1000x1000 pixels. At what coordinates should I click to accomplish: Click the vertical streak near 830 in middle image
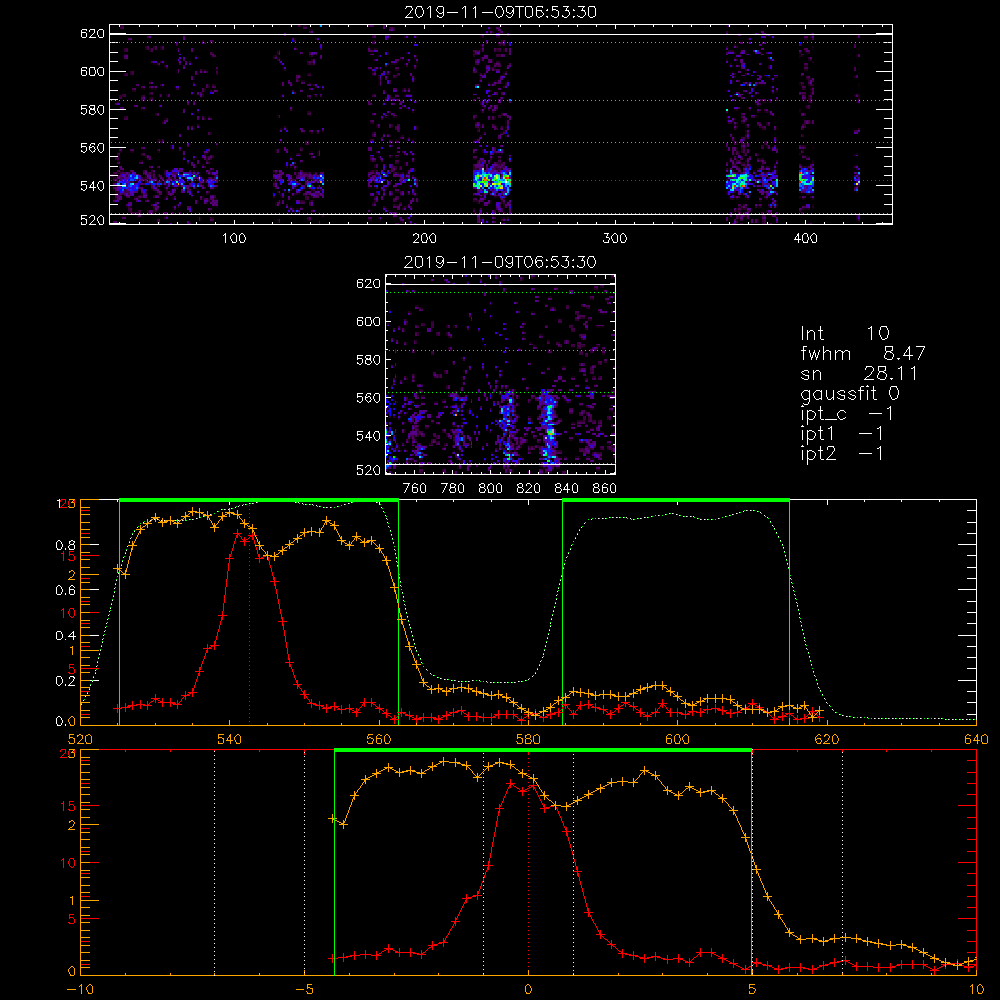pyautogui.click(x=548, y=427)
